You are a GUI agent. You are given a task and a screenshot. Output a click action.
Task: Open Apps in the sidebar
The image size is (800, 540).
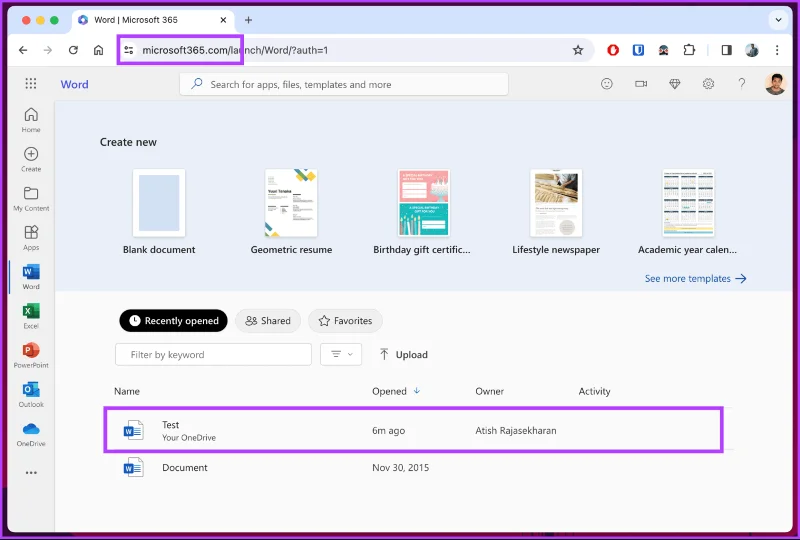click(31, 238)
